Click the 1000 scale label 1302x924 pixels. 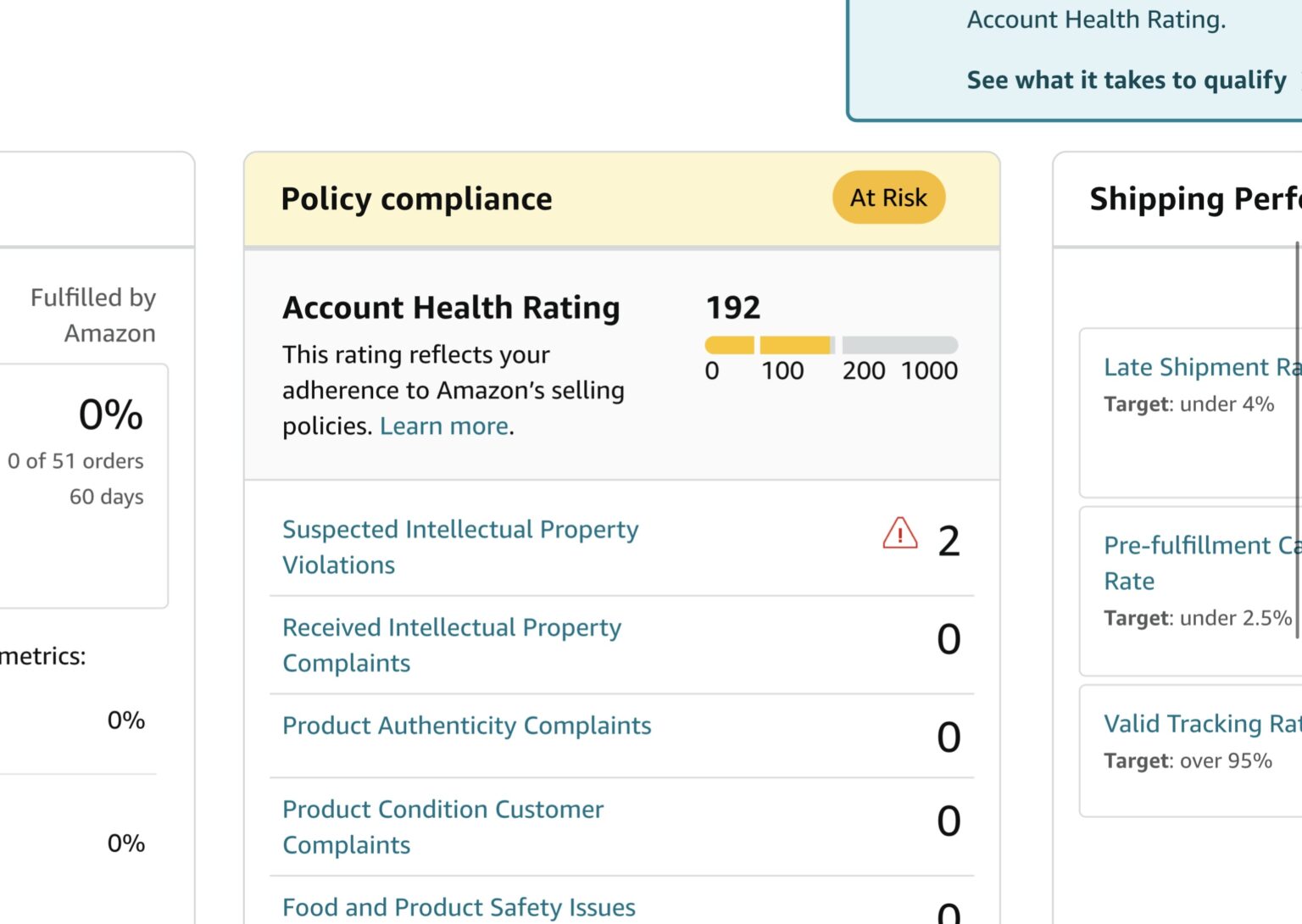point(929,370)
